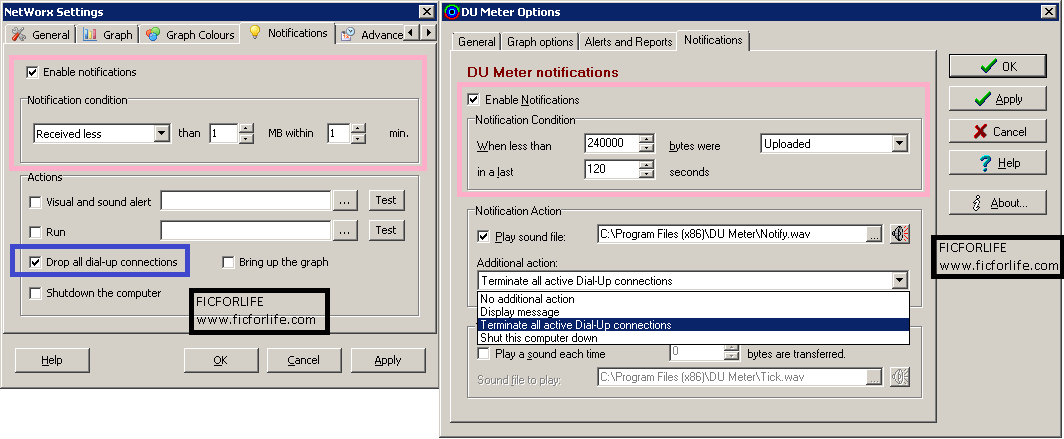Screen dimensions: 1064x439
Task: Open the Graph Colours tab in NetWorx
Action: (x=191, y=34)
